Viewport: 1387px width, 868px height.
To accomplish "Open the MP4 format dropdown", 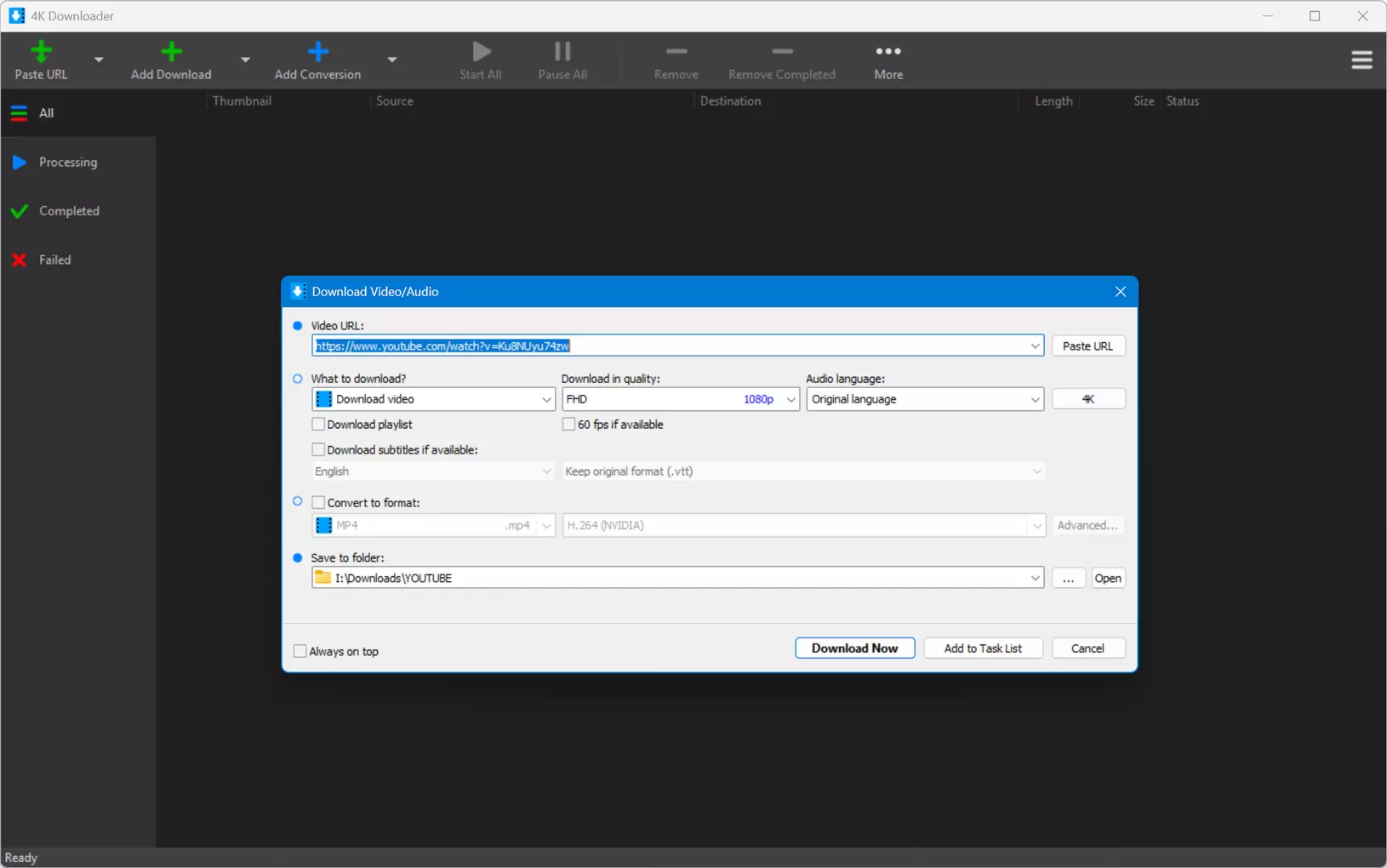I will [x=434, y=526].
